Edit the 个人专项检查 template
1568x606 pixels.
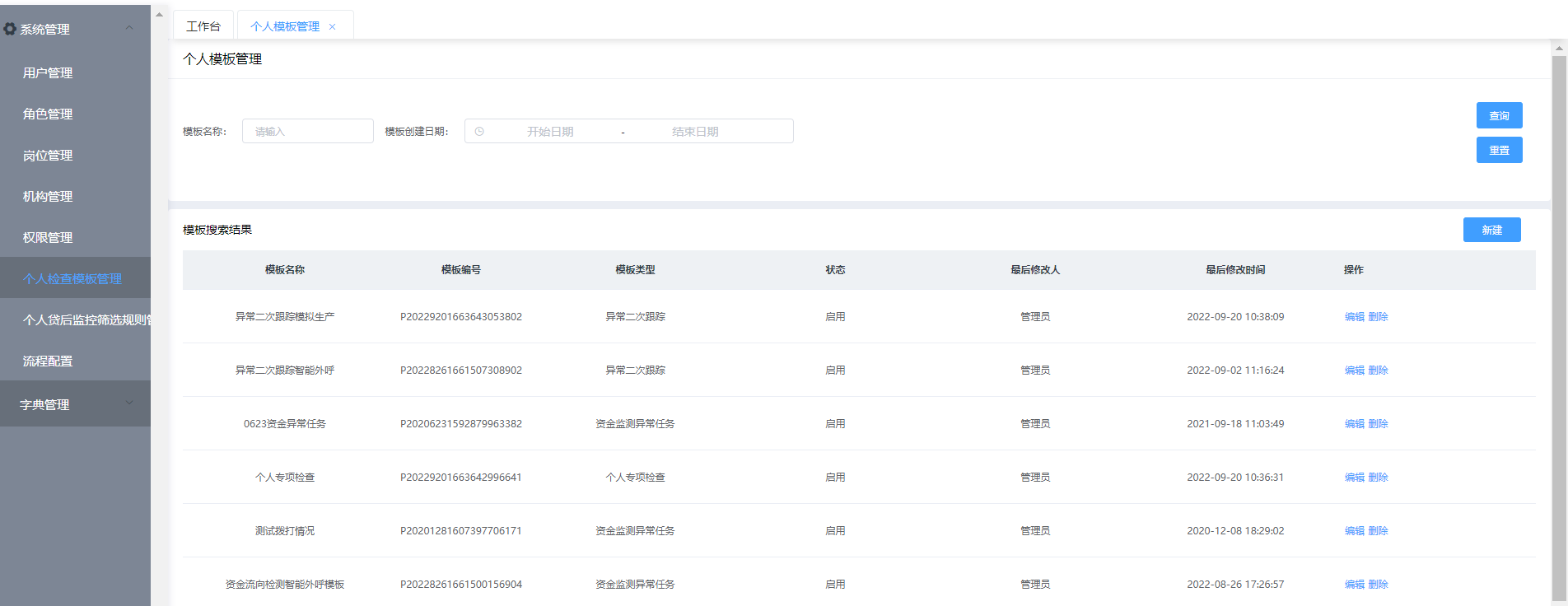[x=1355, y=477]
